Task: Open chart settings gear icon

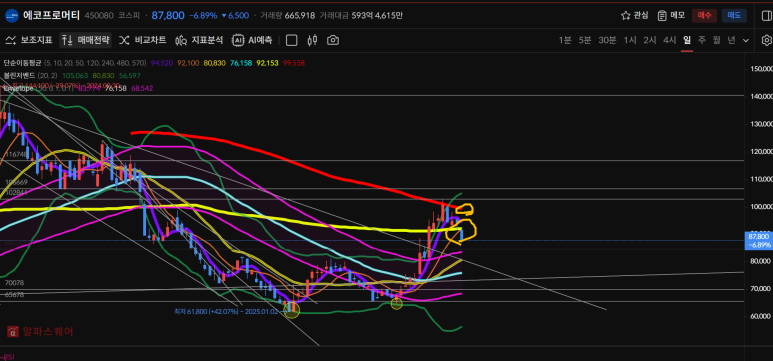Action: click(766, 40)
